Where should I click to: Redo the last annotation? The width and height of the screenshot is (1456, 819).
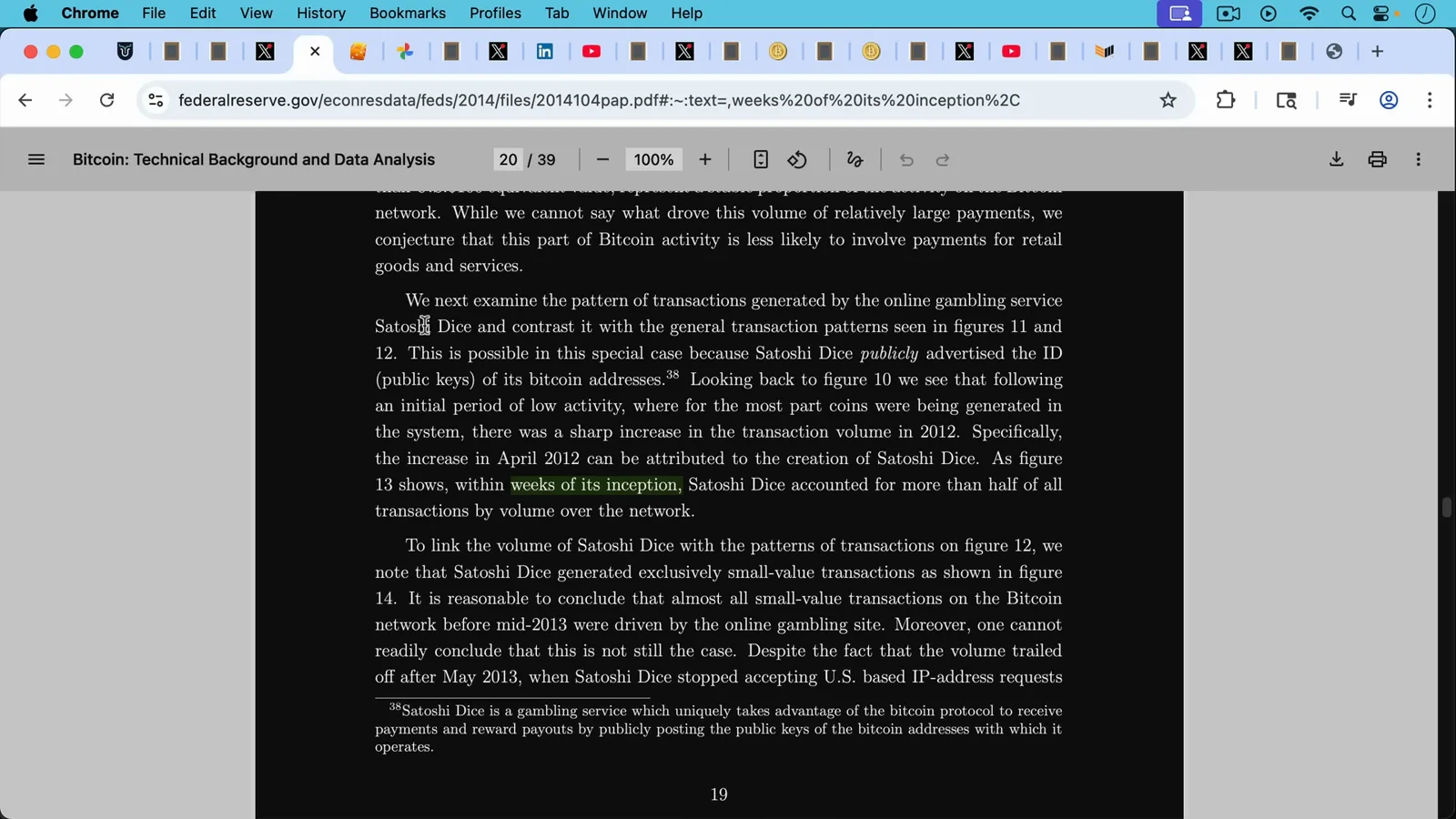(x=943, y=160)
